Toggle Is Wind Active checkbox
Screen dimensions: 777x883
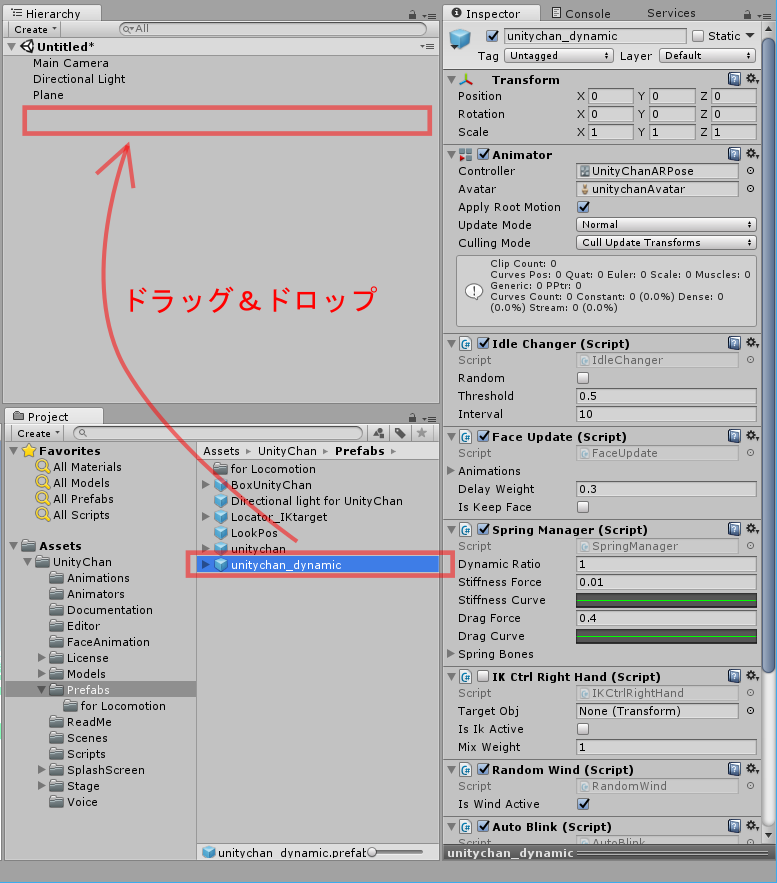coord(583,804)
